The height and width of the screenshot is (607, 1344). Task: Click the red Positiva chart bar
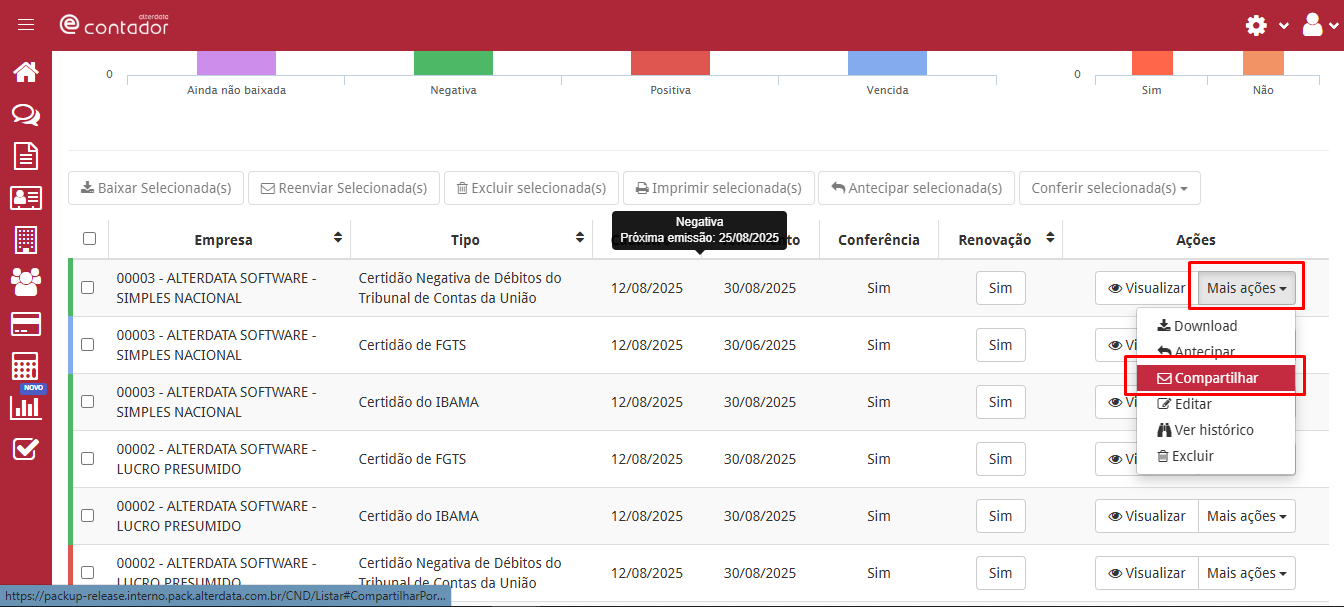pyautogui.click(x=670, y=63)
